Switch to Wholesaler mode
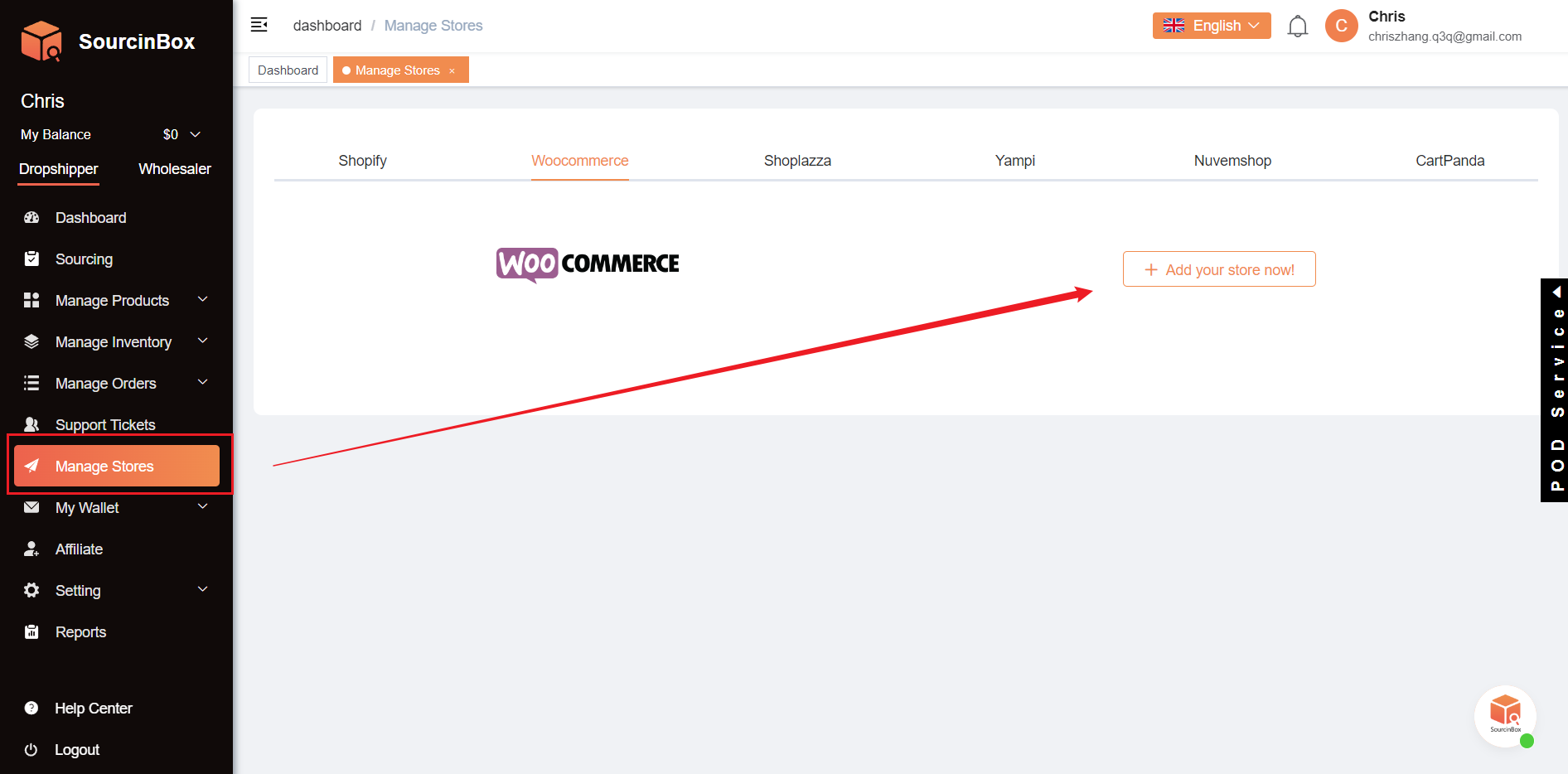The width and height of the screenshot is (1568, 774). (x=174, y=169)
